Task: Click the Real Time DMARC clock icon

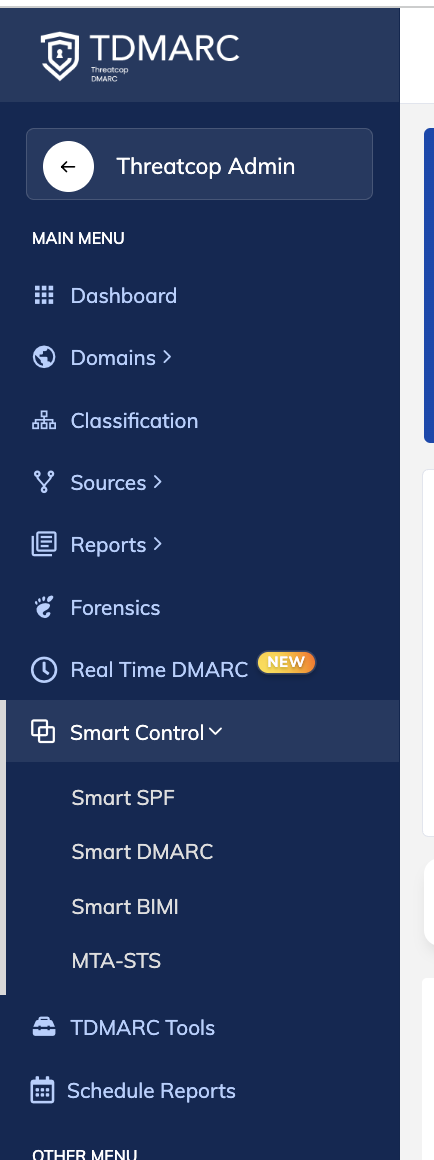Action: [x=44, y=670]
